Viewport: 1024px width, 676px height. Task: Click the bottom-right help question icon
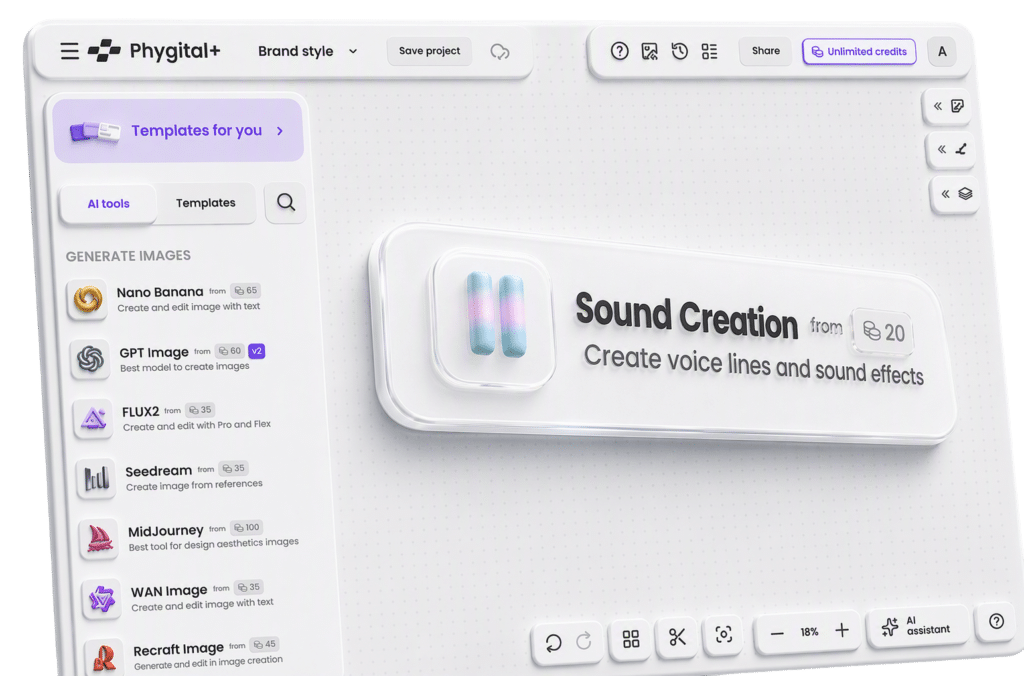click(x=996, y=621)
